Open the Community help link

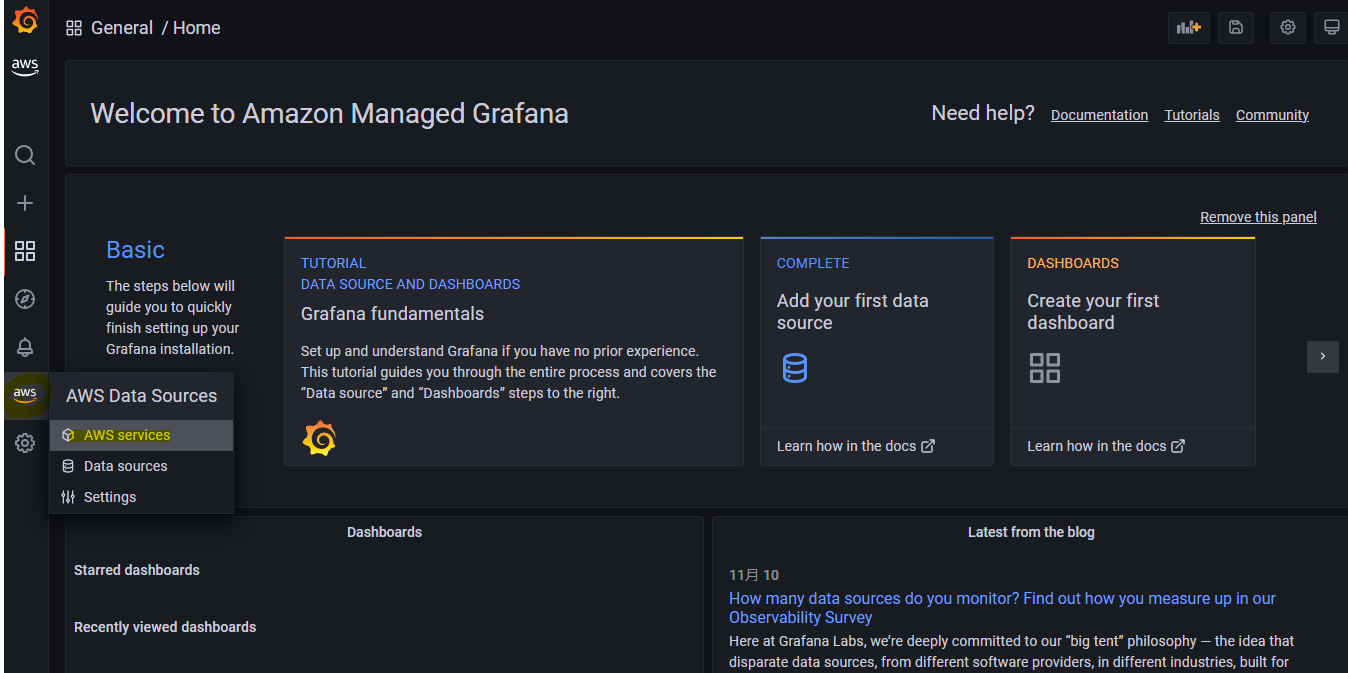[x=1272, y=115]
